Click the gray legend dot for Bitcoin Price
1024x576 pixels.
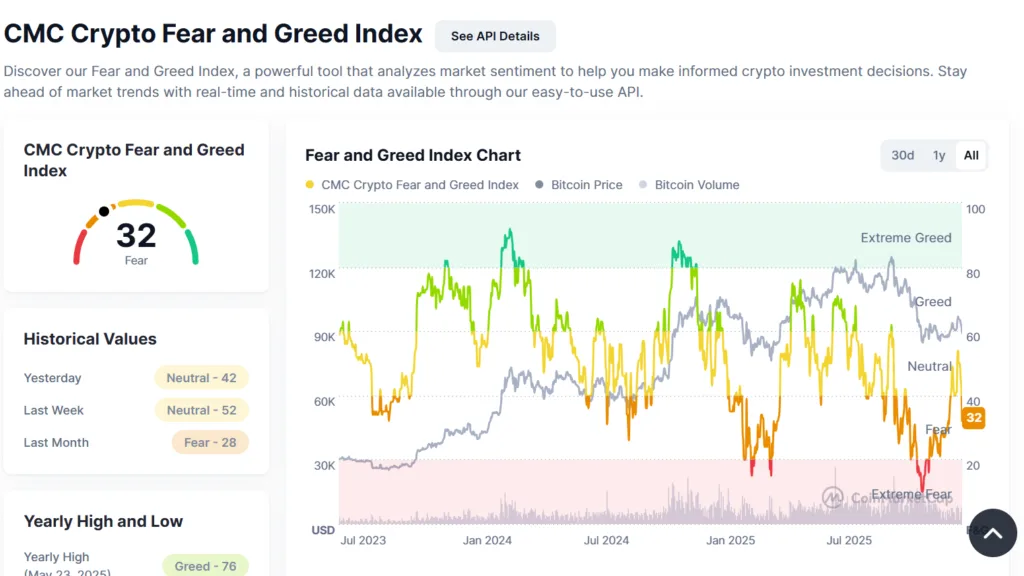click(x=538, y=185)
